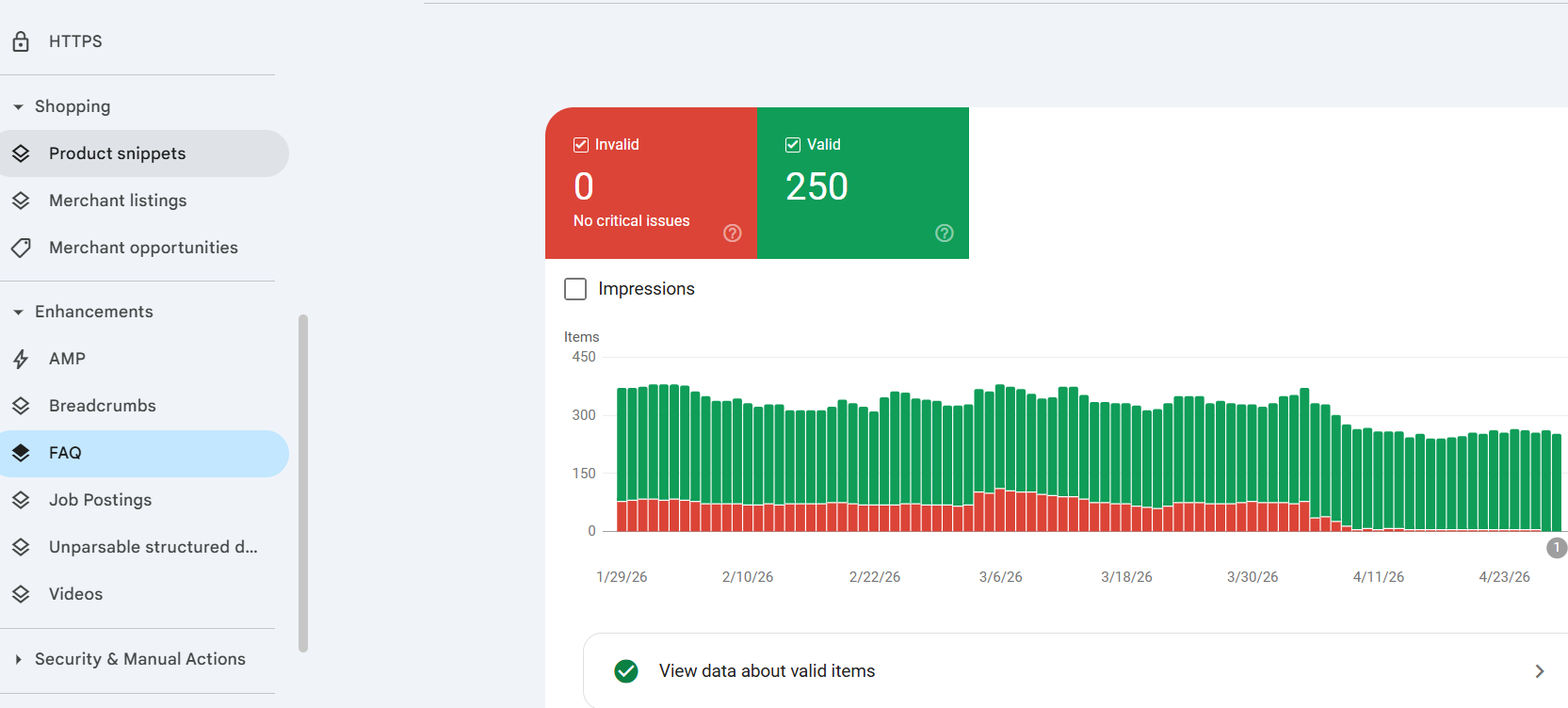Click the 4/23/26 date label
The width and height of the screenshot is (1568, 708).
(1504, 577)
